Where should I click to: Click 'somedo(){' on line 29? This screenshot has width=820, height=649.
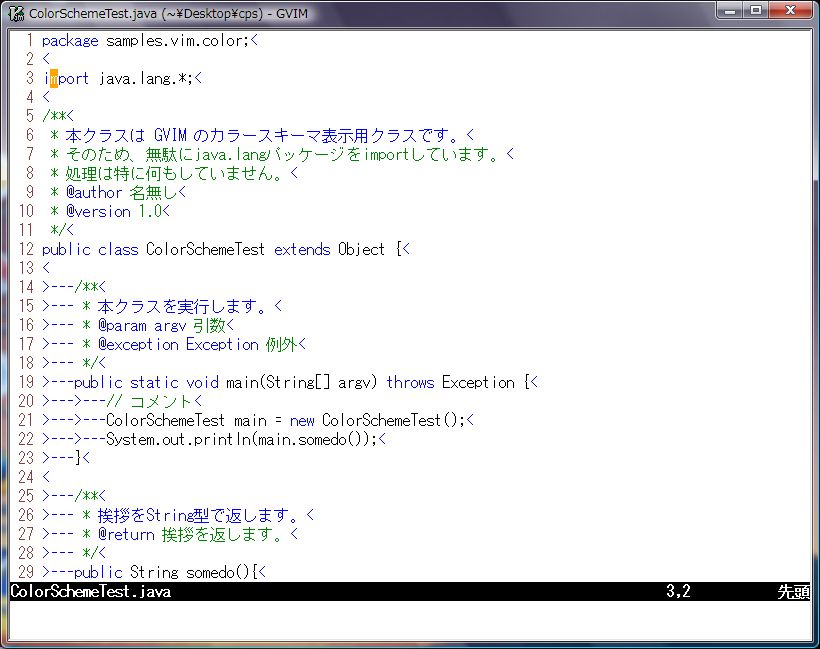[x=222, y=572]
